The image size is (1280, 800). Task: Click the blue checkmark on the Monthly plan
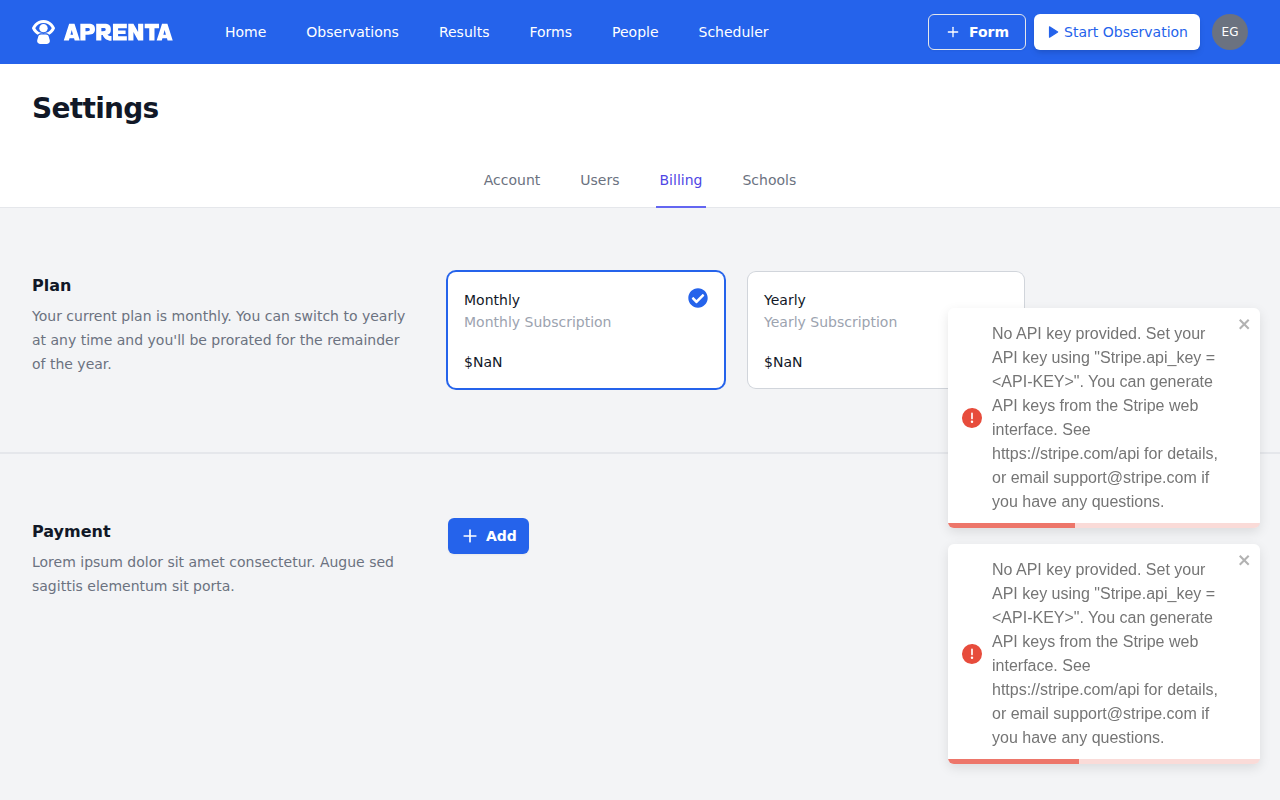(697, 297)
